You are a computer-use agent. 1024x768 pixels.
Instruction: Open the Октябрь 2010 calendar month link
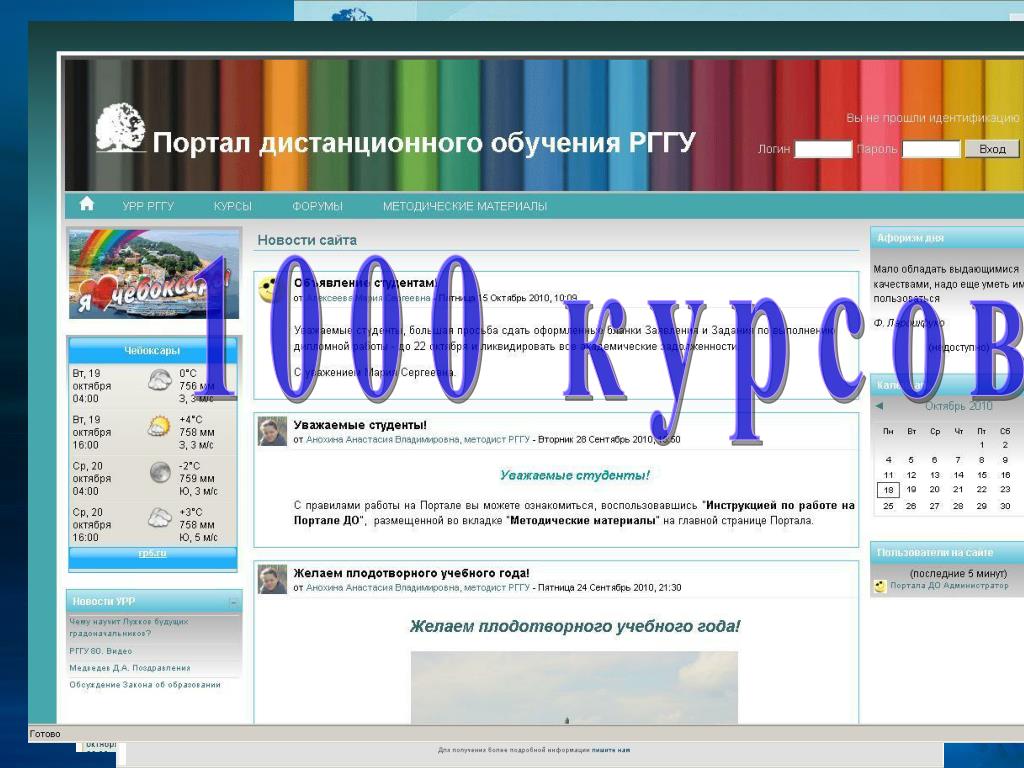(x=958, y=406)
